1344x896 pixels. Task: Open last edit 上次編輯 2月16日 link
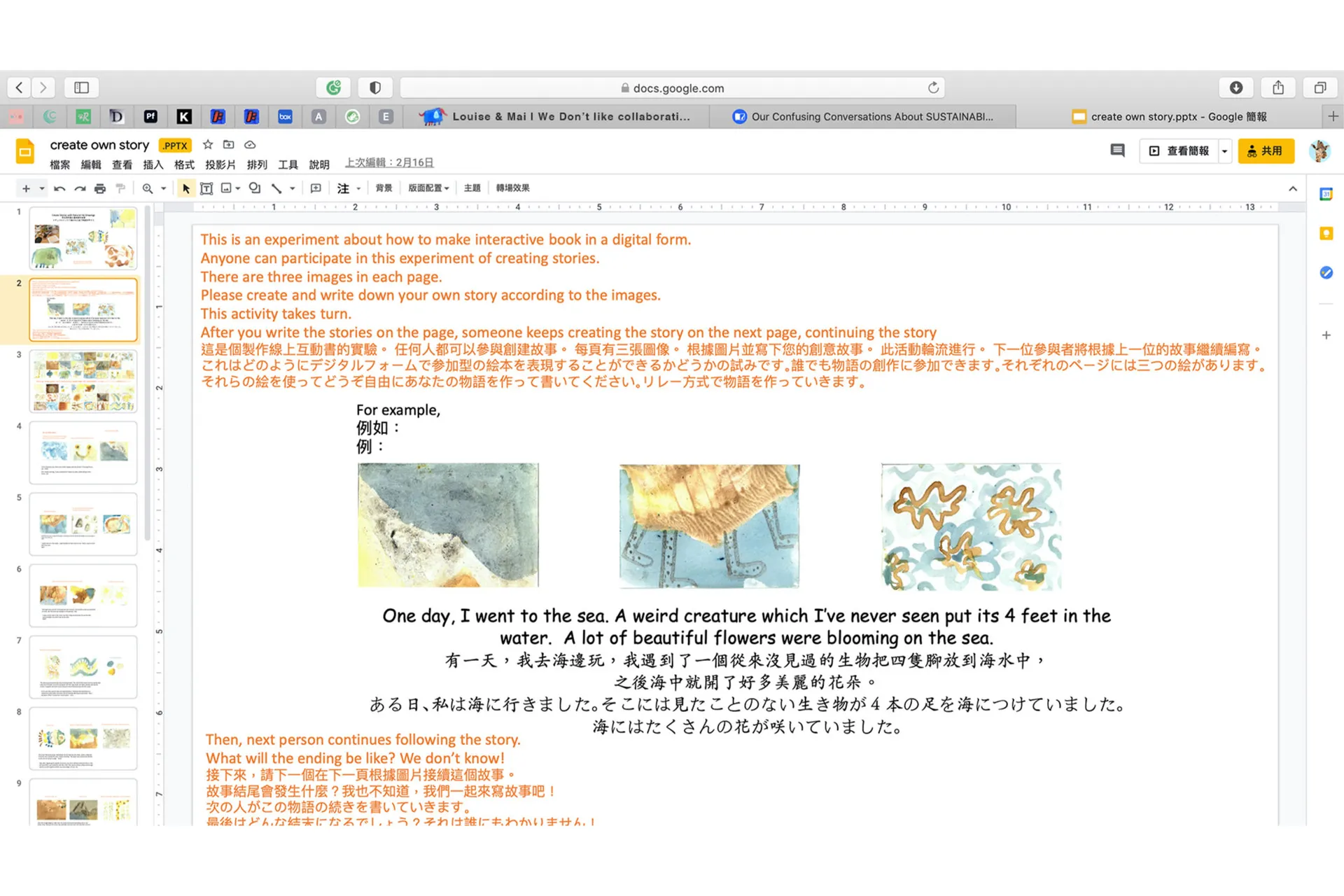(389, 162)
